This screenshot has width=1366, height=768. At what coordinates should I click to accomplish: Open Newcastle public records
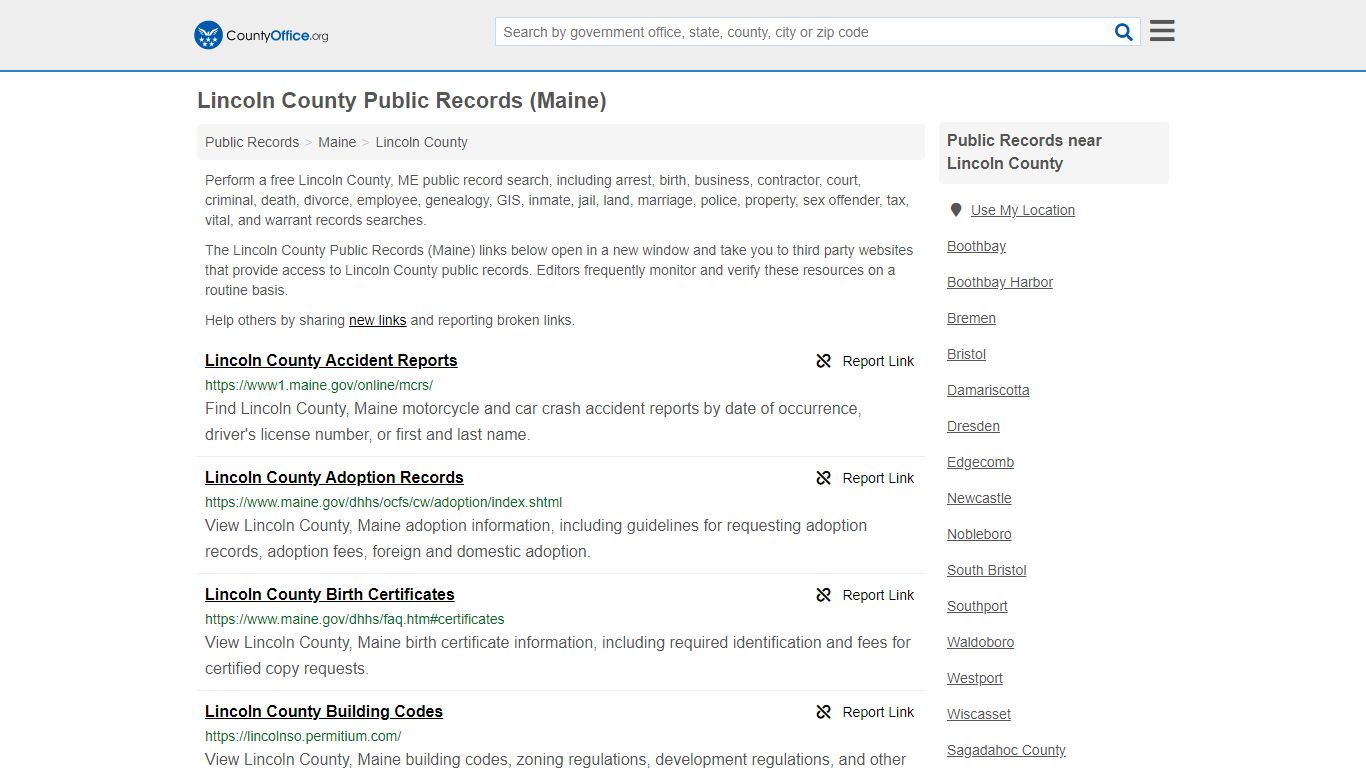pos(979,498)
